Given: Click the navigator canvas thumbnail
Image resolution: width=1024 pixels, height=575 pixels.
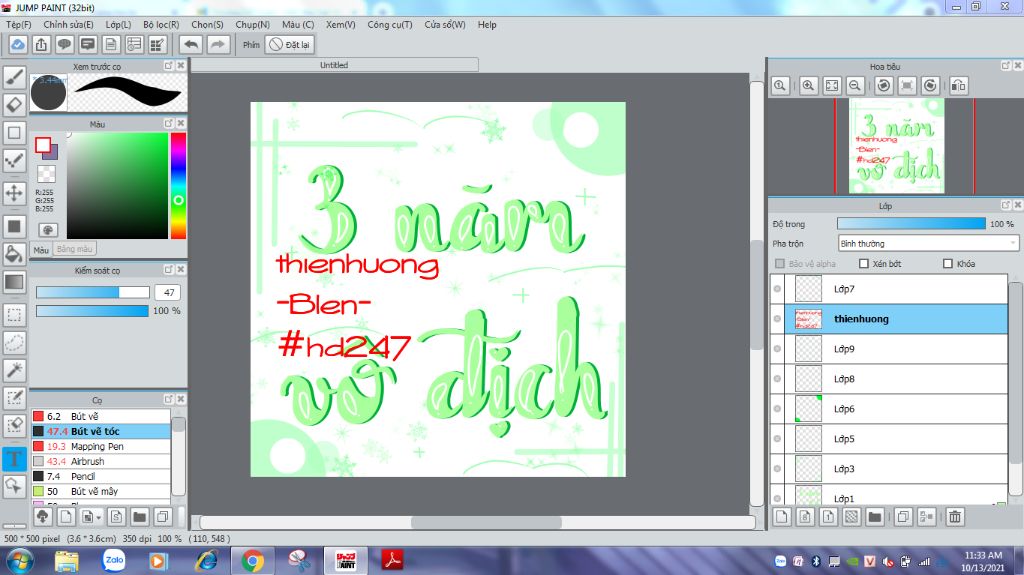Looking at the screenshot, I should 897,146.
